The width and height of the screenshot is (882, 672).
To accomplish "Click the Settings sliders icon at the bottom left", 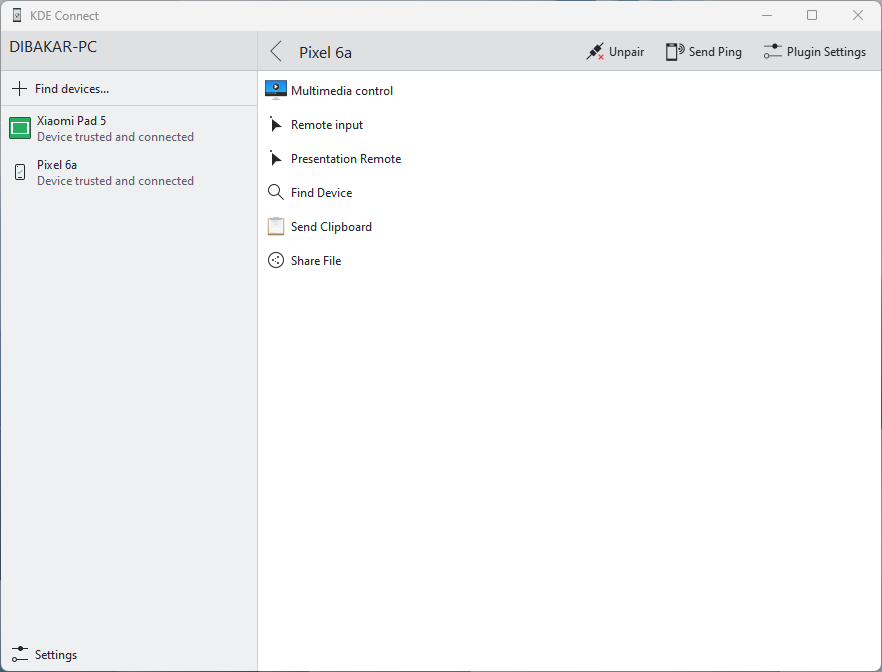I will [20, 654].
